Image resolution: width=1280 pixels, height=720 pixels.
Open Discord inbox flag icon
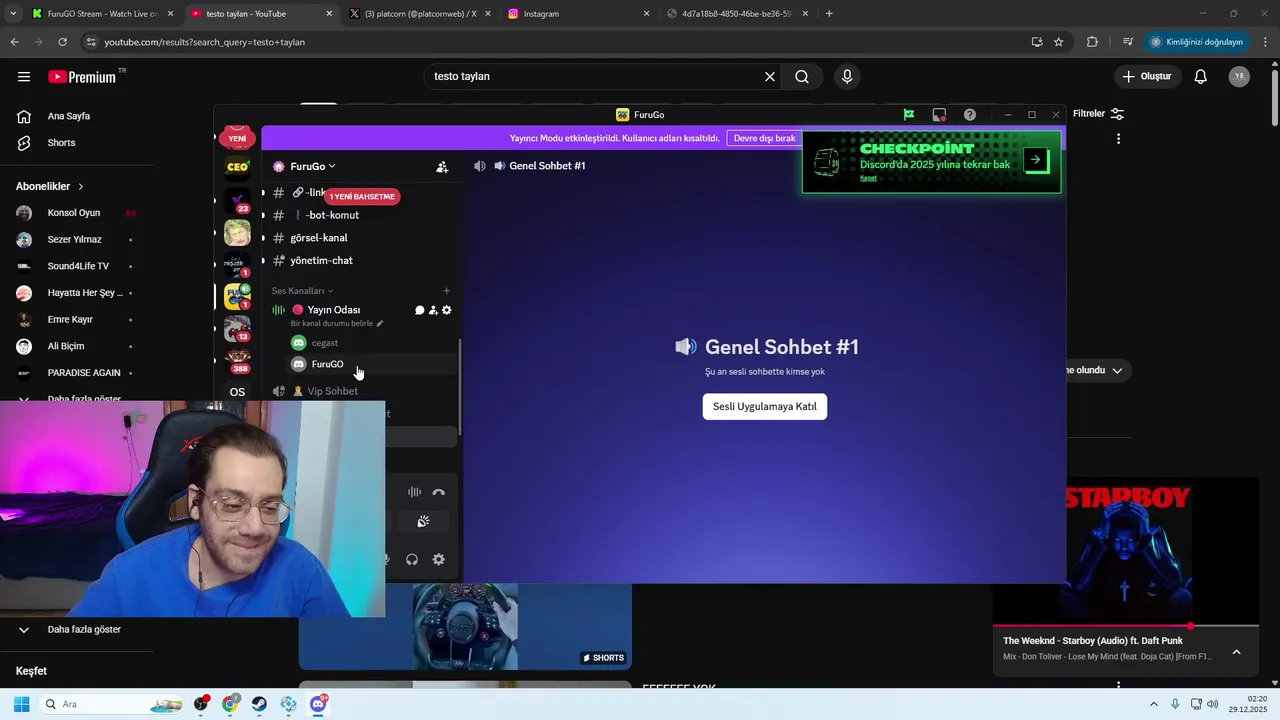click(x=909, y=115)
